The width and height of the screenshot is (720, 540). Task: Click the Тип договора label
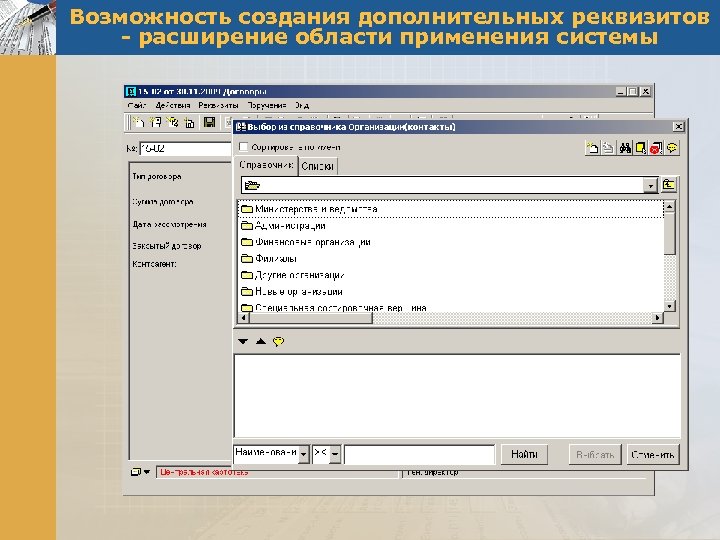point(157,176)
